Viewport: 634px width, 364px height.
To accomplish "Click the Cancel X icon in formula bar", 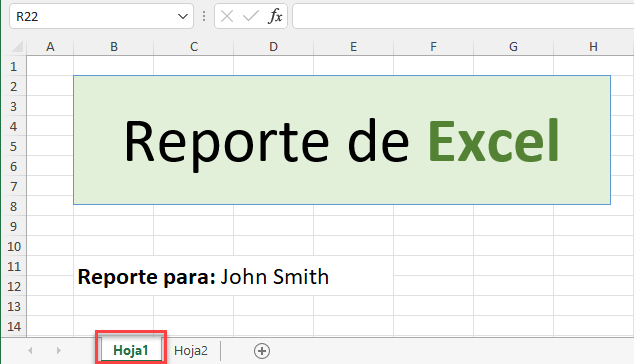I will (227, 17).
